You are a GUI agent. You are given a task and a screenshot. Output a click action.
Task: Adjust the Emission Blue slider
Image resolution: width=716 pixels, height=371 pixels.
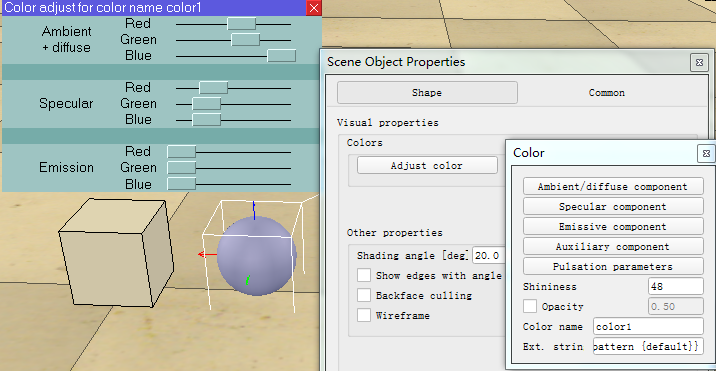click(x=181, y=184)
